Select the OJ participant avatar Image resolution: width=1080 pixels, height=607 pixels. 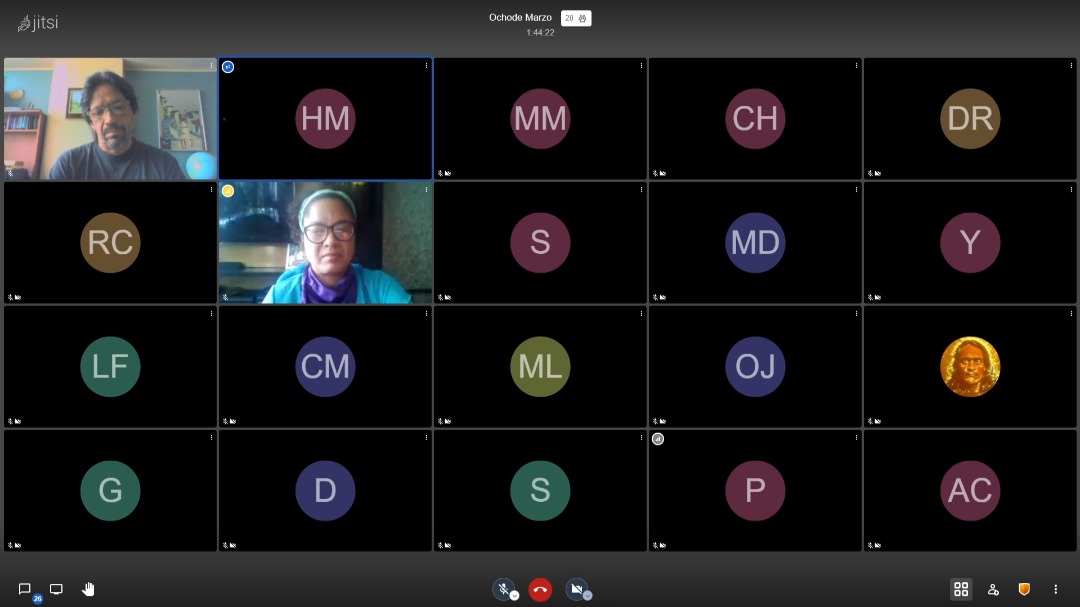tap(755, 367)
